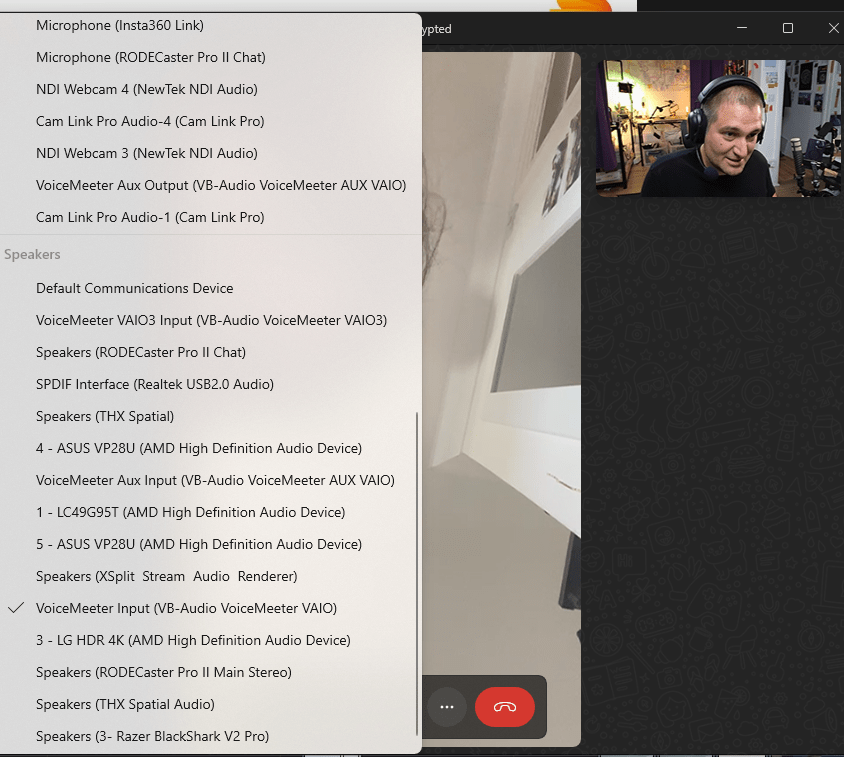Choose Cam Link Pro Audio-4 input
Viewport: 844px width, 757px height.
[x=210, y=121]
